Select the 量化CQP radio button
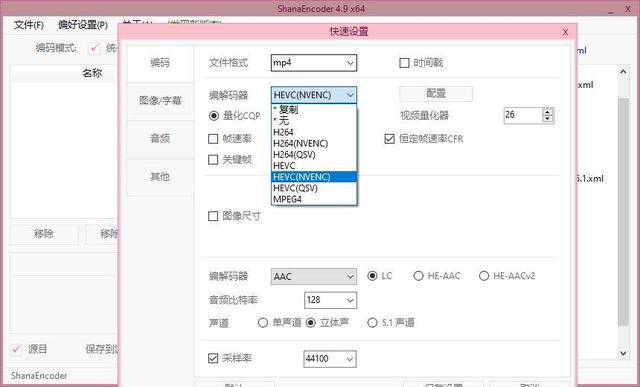 click(x=213, y=116)
